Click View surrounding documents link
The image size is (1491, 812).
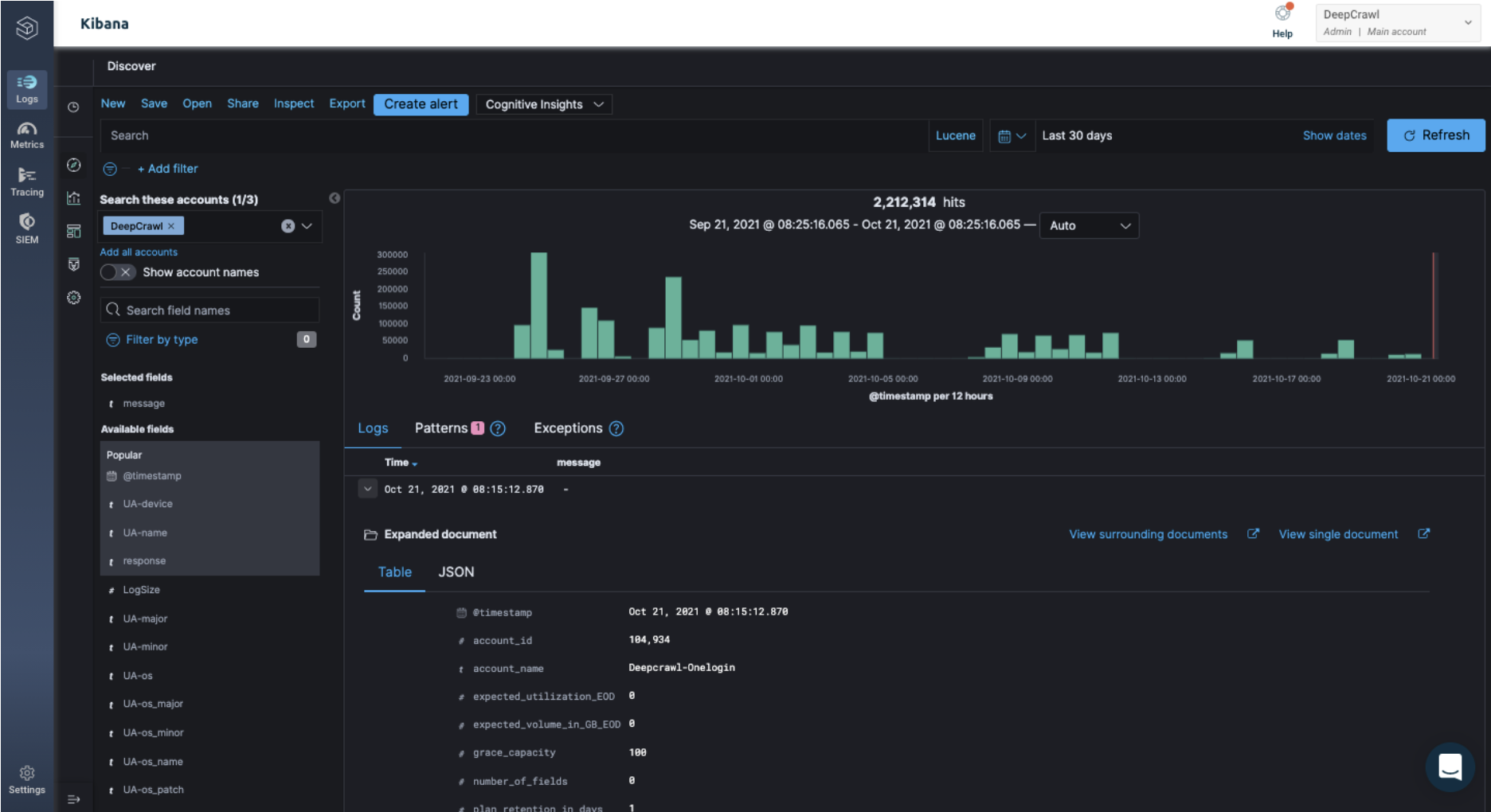1148,534
